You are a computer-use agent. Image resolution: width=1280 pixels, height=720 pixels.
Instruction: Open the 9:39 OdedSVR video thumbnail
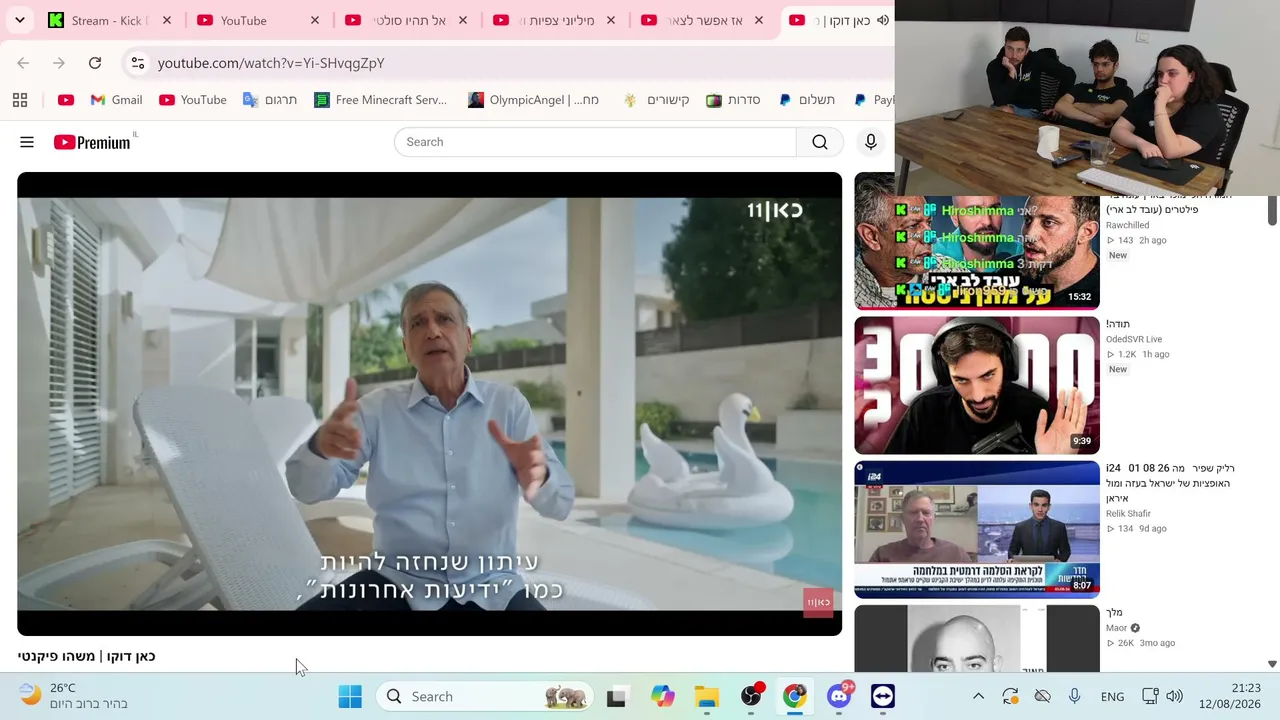976,385
